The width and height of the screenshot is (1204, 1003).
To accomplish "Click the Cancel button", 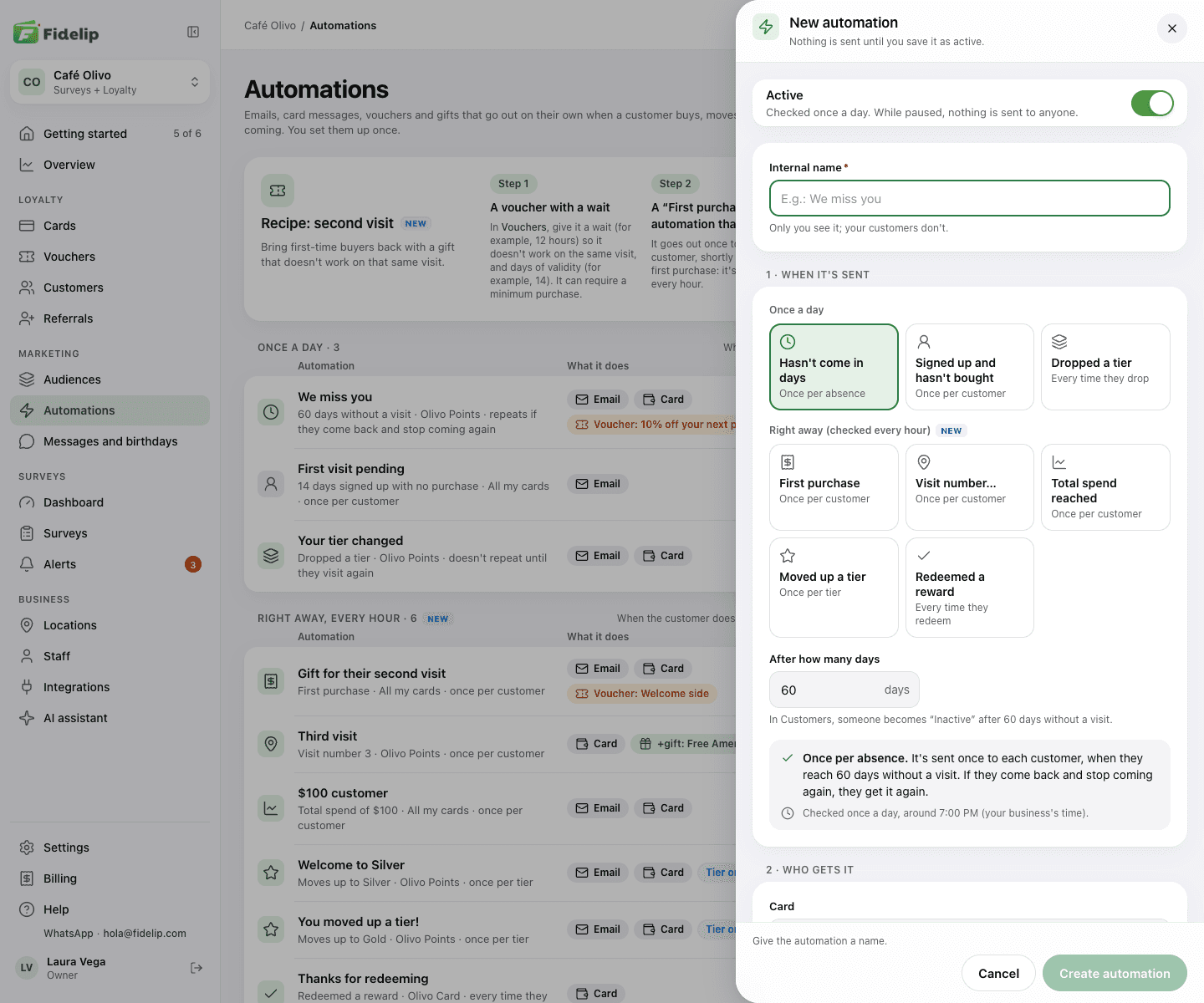I will pyautogui.click(x=998, y=973).
